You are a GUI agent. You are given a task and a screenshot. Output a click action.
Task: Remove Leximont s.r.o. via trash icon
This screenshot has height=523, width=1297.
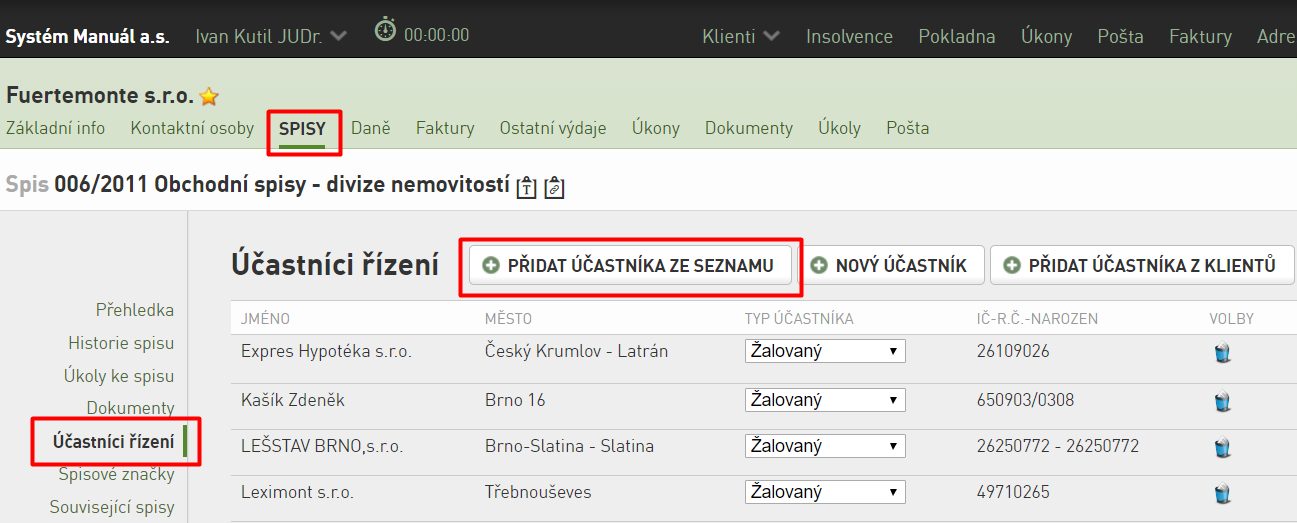1221,493
